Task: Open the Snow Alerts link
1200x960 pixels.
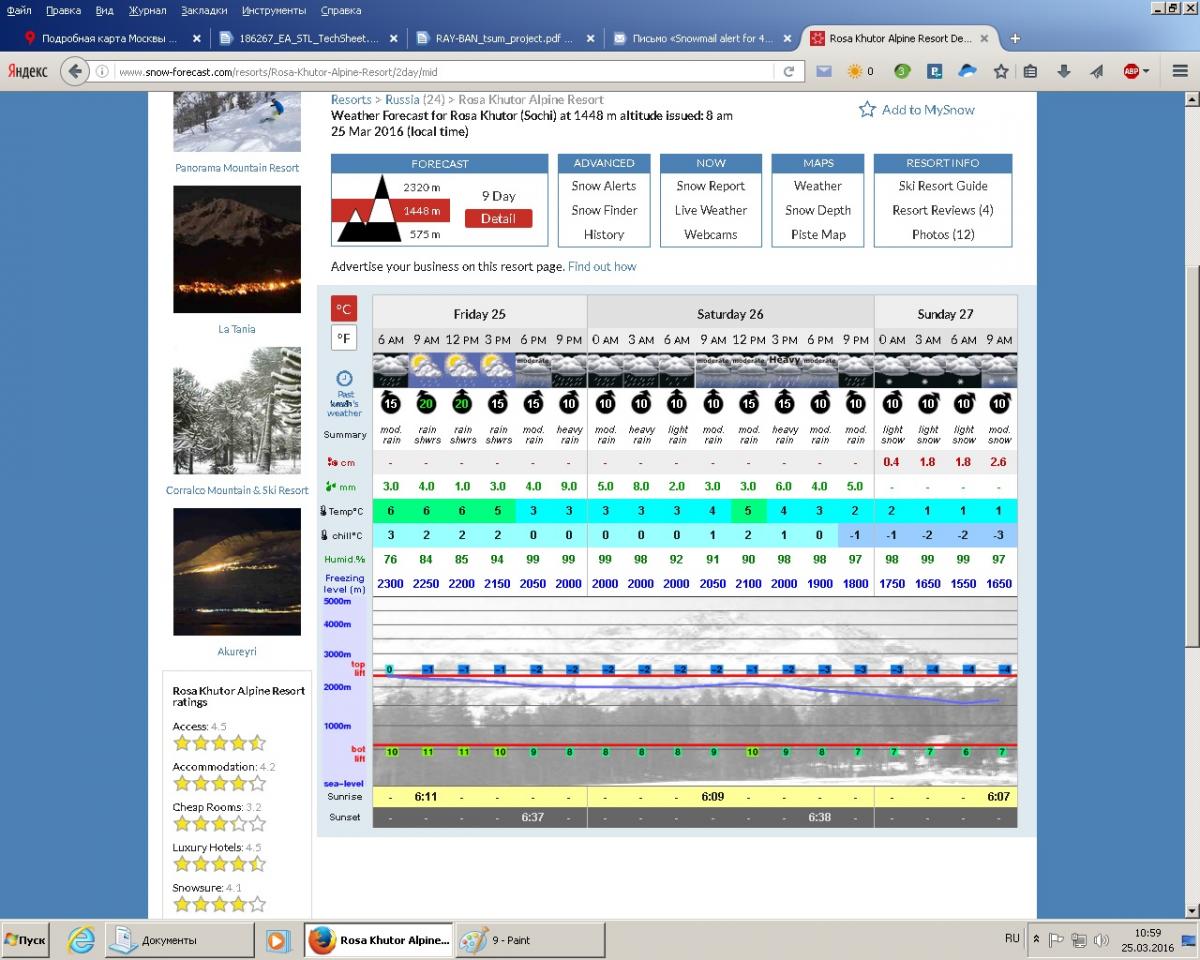Action: pos(604,186)
